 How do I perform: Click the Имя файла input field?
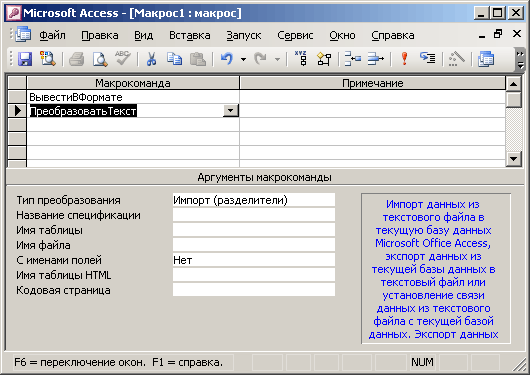(254, 245)
